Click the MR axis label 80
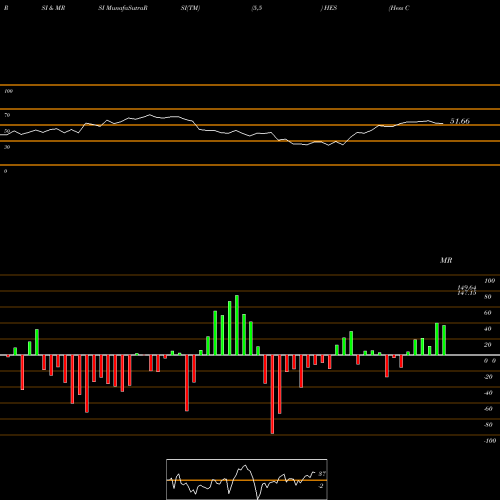 [488, 297]
